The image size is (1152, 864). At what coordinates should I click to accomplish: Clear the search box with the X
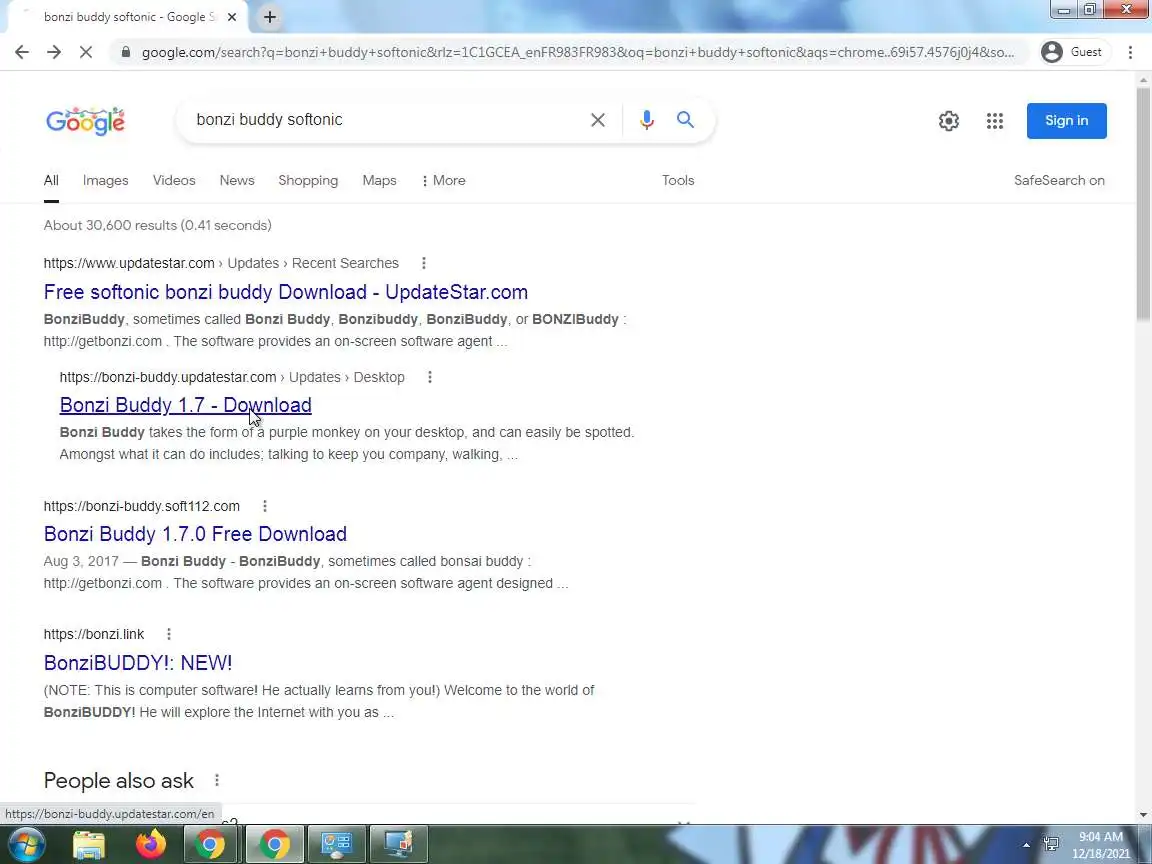point(598,120)
